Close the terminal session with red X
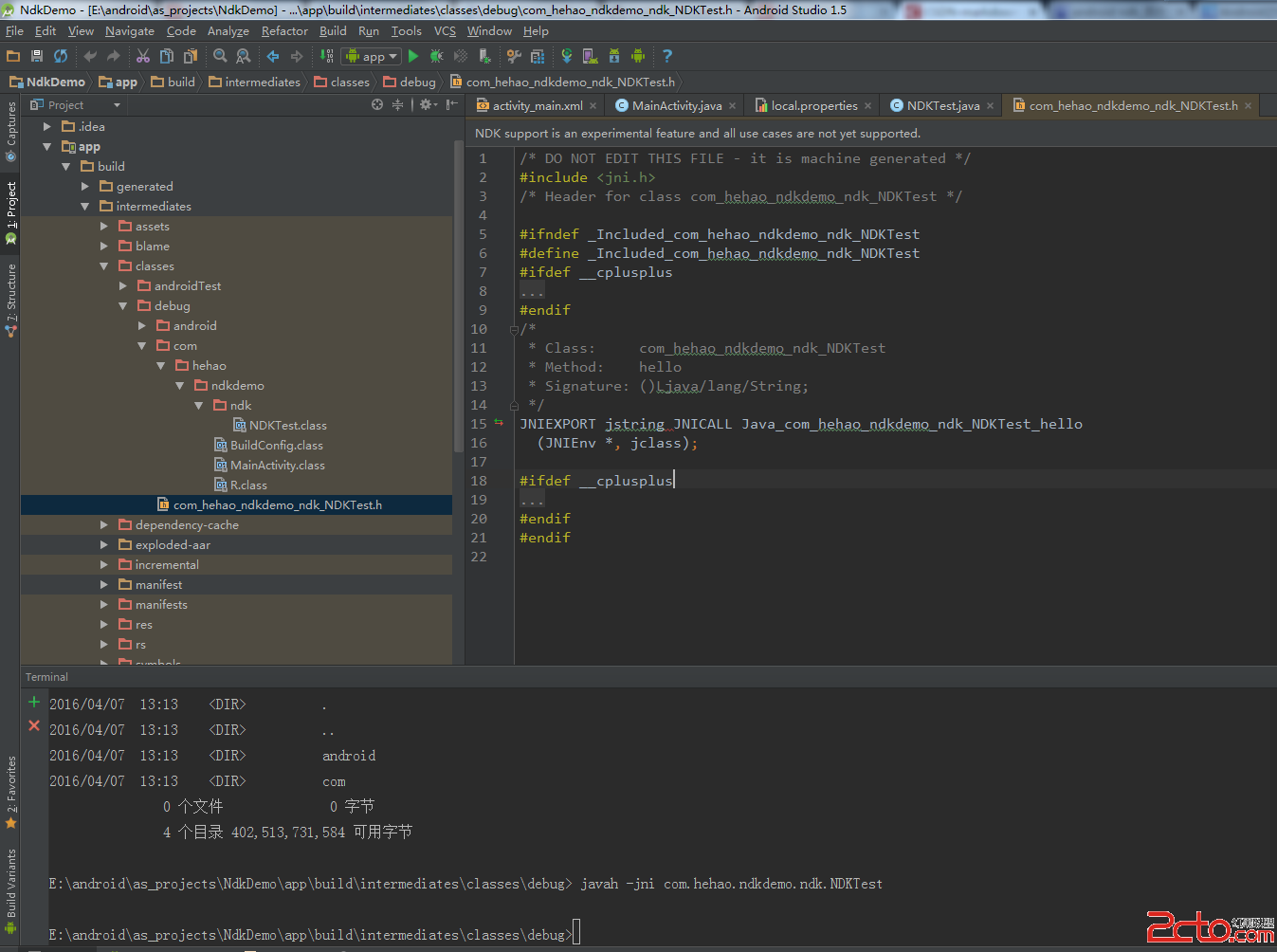Viewport: 1277px width, 952px height. point(34,725)
